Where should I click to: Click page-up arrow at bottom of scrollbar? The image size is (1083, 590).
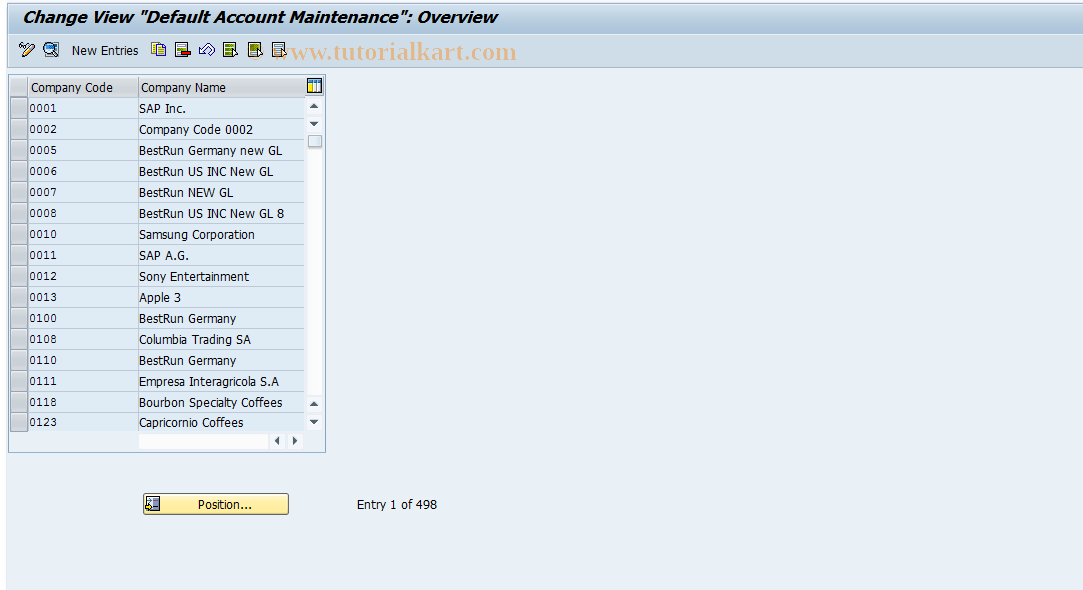point(314,403)
